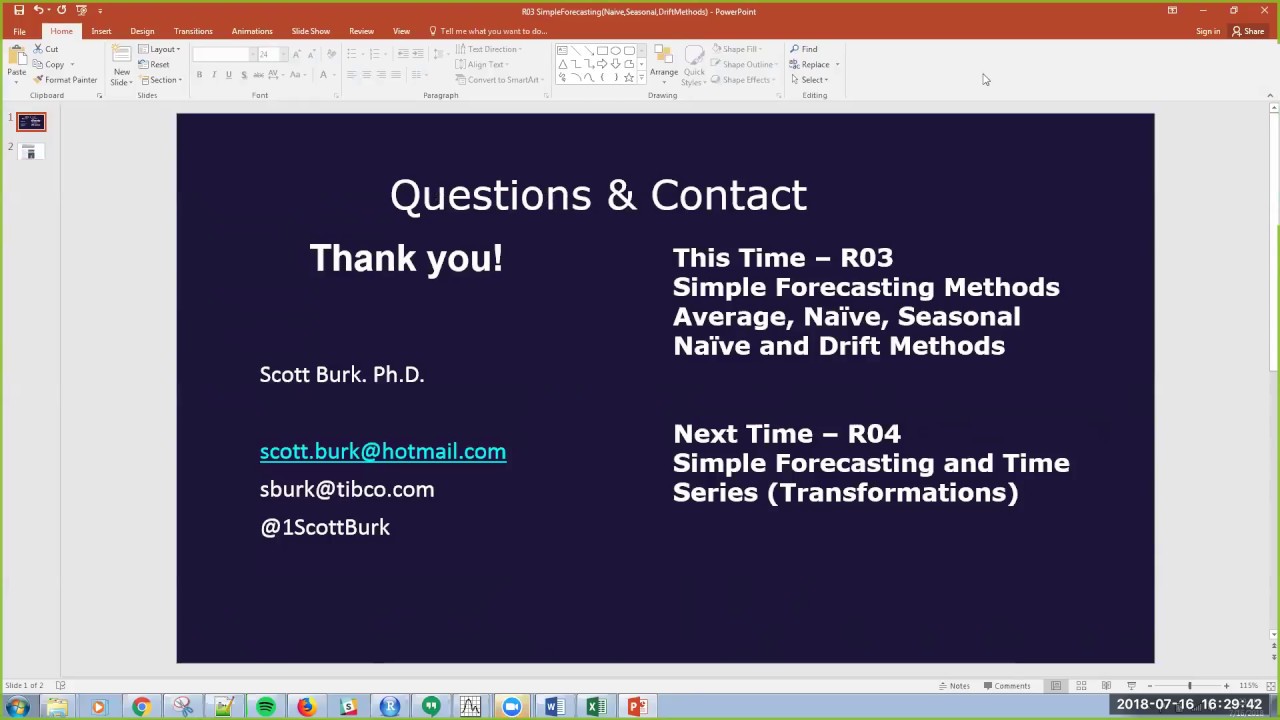
Task: Toggle left text alignment button
Action: coord(351,75)
